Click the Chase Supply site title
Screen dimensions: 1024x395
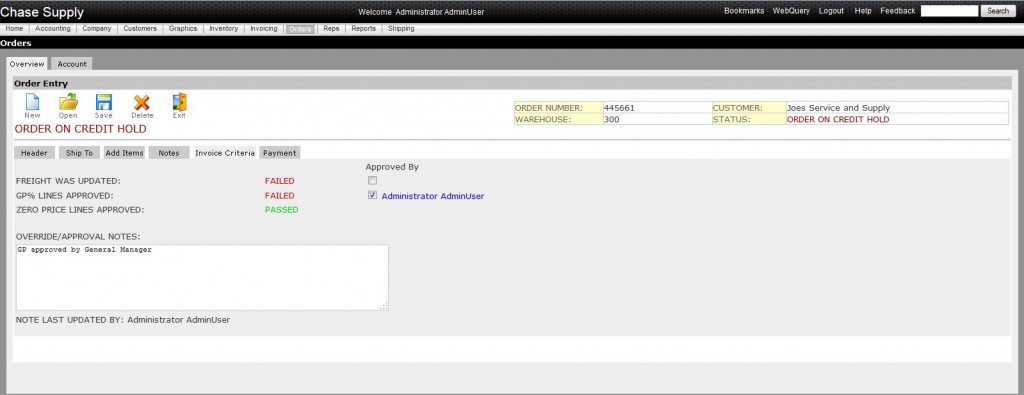(42, 12)
